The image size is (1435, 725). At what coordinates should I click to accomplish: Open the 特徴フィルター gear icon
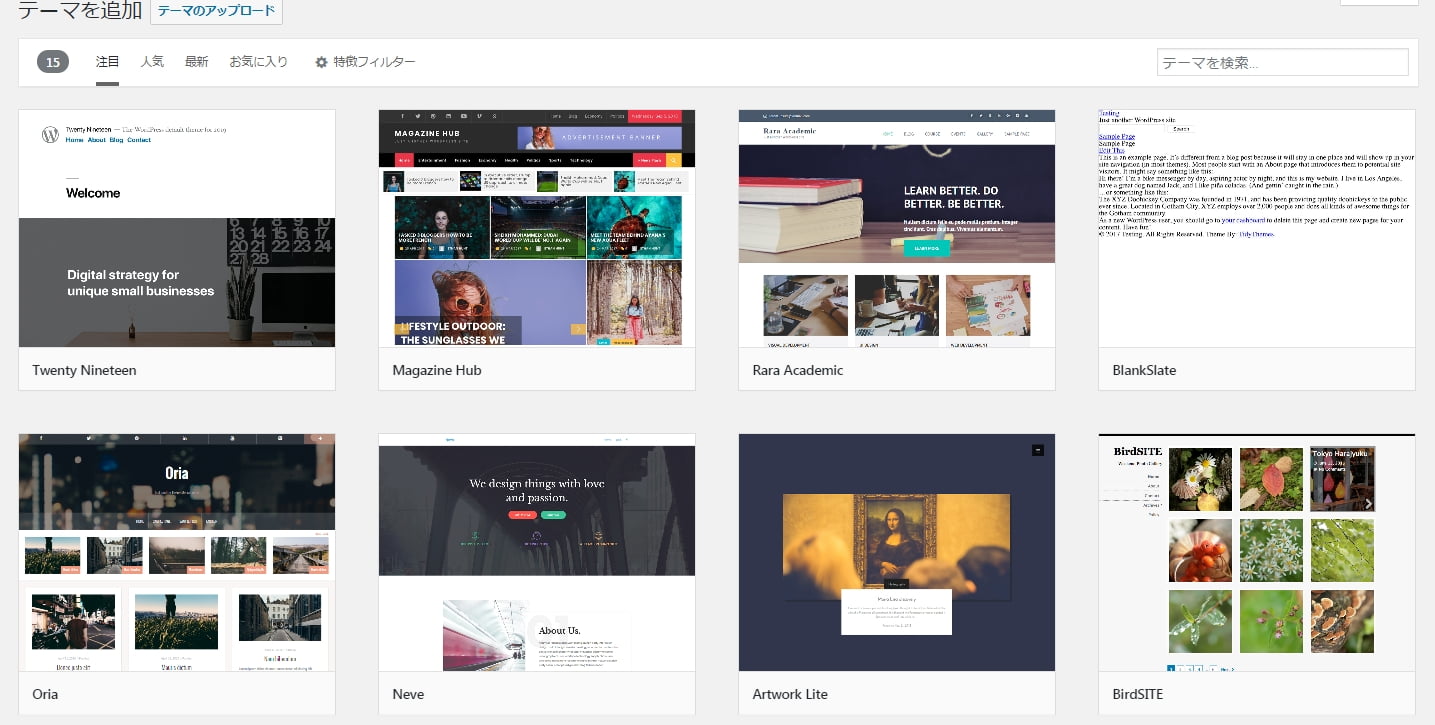[321, 61]
